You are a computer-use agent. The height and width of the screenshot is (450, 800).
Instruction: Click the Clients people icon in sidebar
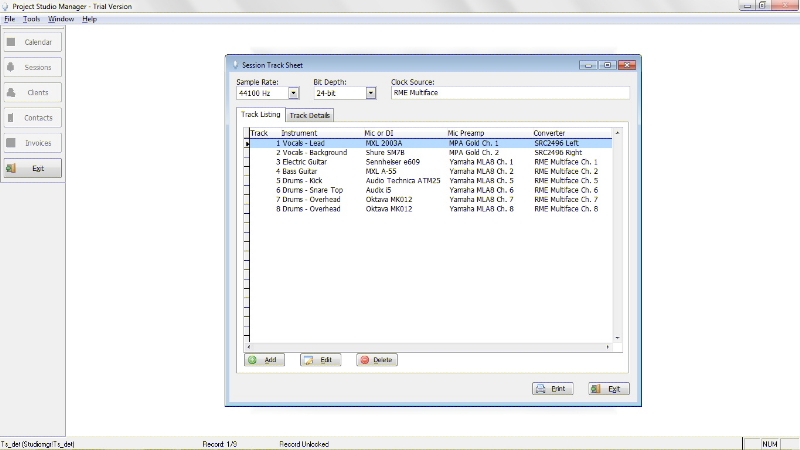(x=12, y=92)
